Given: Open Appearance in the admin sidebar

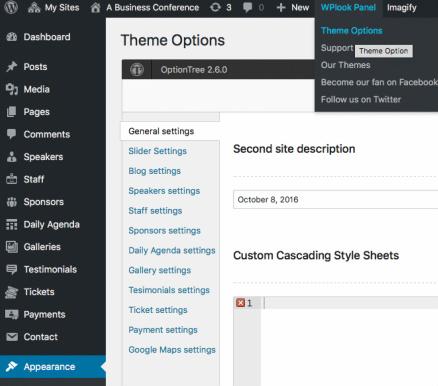Looking at the screenshot, I should pyautogui.click(x=53, y=367).
